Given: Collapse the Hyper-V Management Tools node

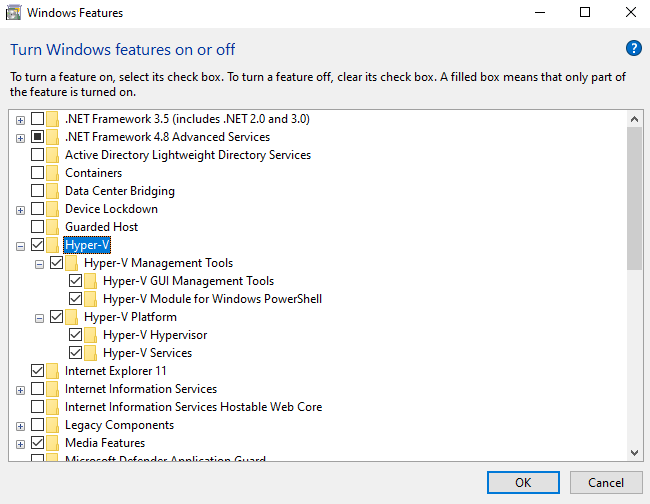Looking at the screenshot, I should (x=39, y=264).
